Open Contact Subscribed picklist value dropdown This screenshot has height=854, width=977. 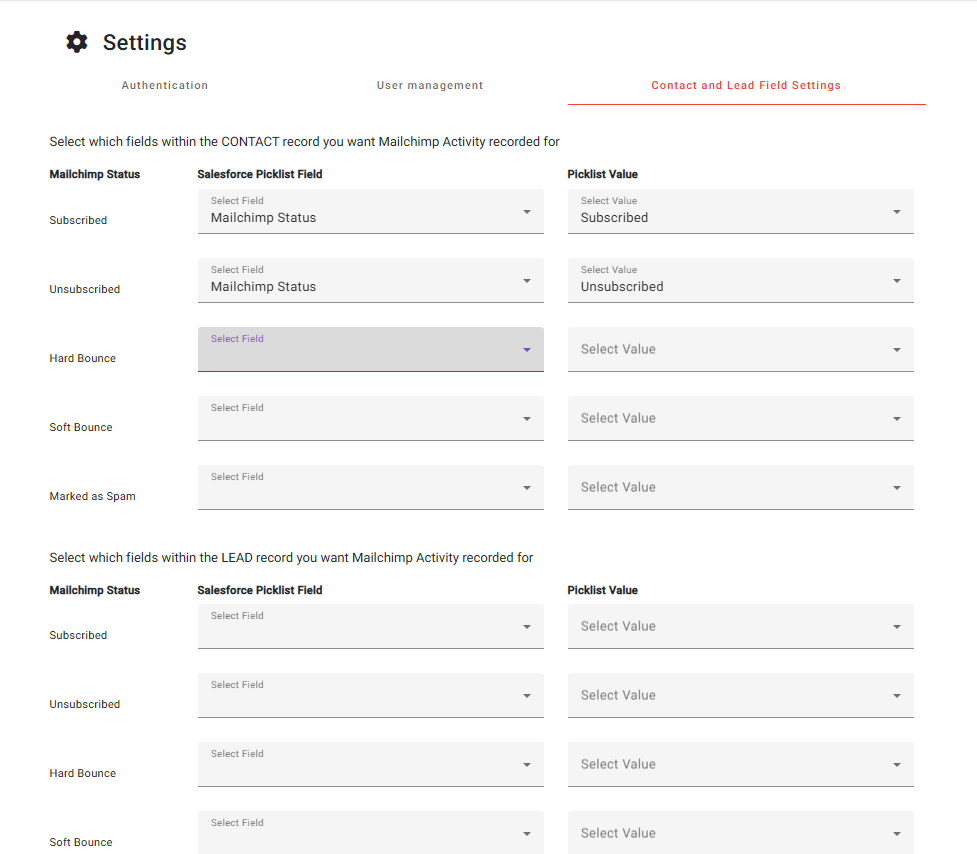point(740,211)
